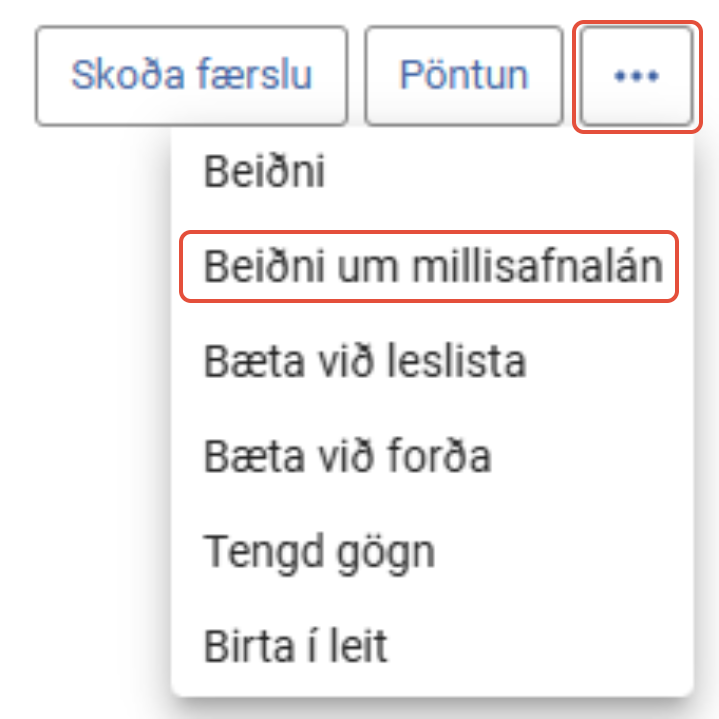Viewport: 719px width, 719px height.
Task: Show related records via Tengd gögn
Action: [x=319, y=550]
